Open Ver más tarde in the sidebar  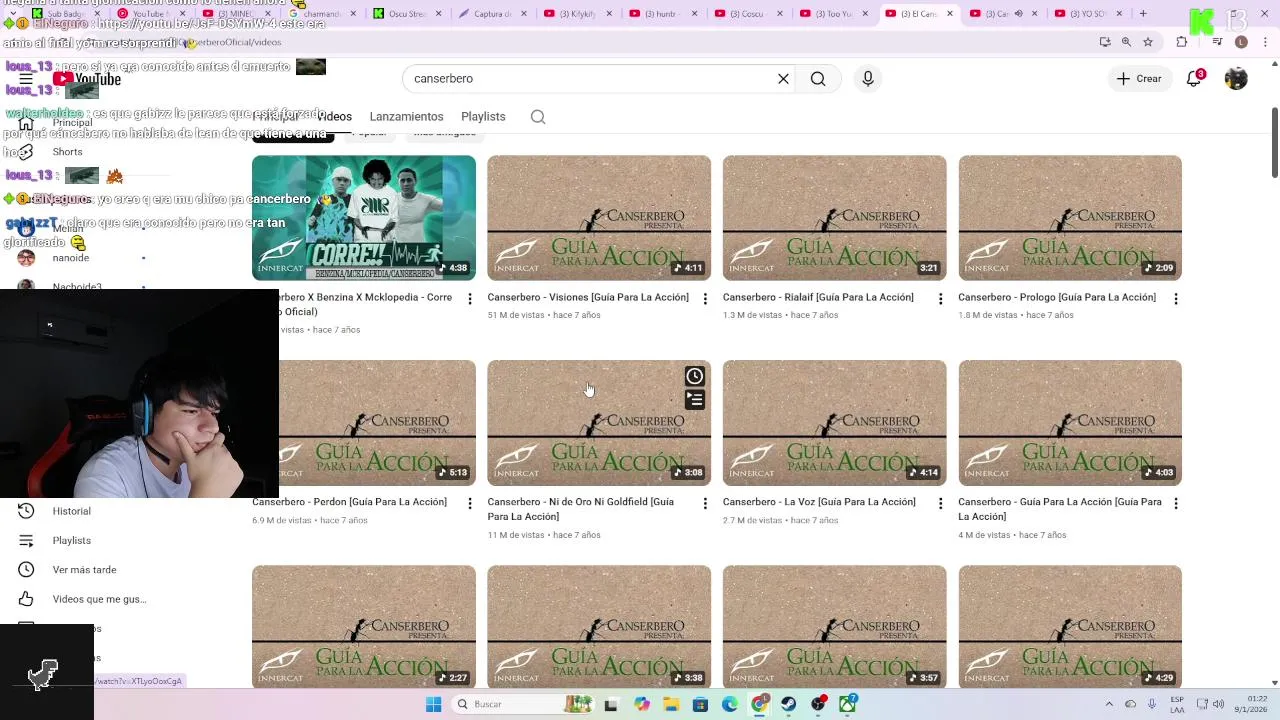click(x=85, y=570)
